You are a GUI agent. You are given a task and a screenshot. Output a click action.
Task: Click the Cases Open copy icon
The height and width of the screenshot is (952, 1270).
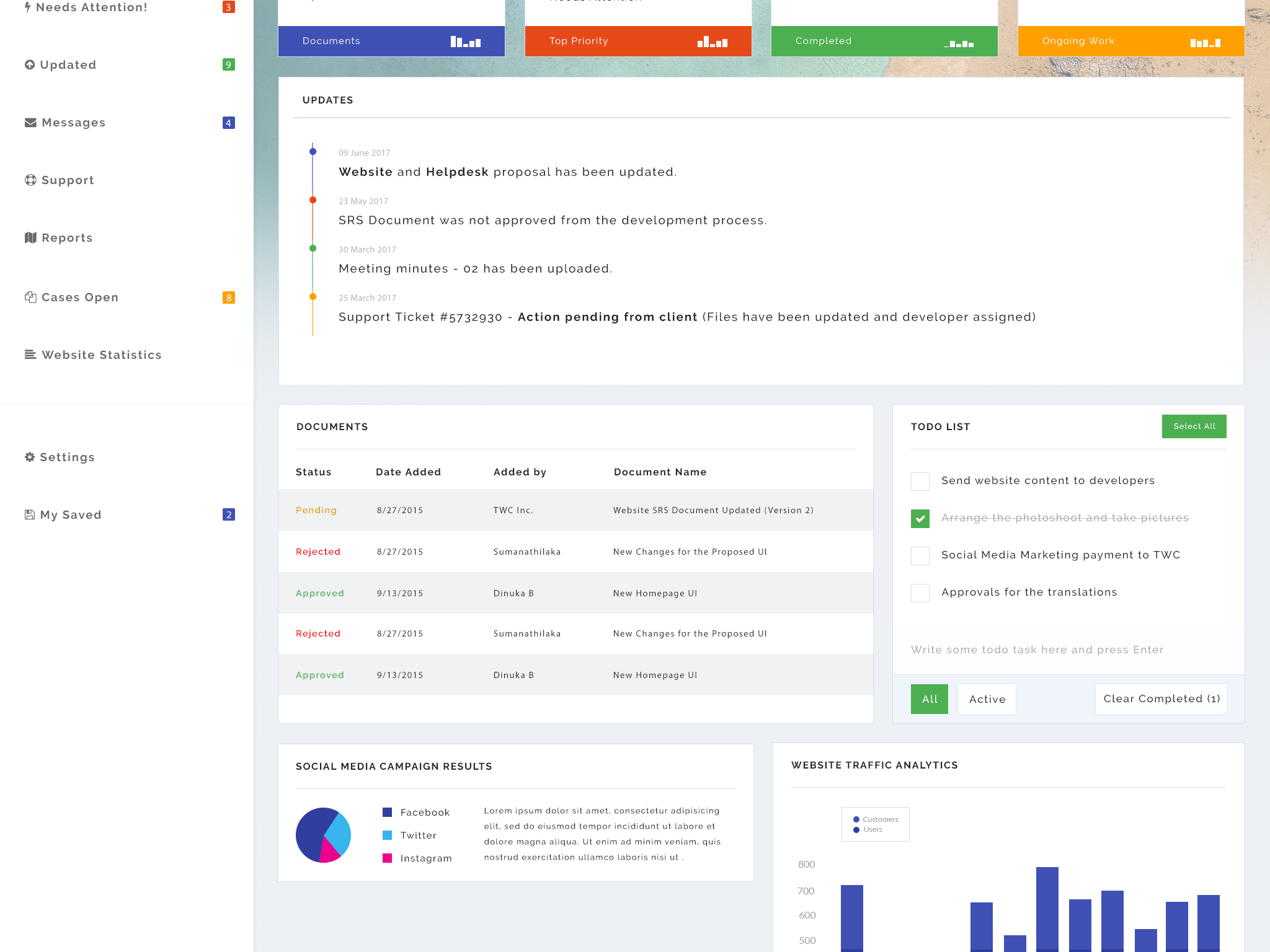click(30, 297)
